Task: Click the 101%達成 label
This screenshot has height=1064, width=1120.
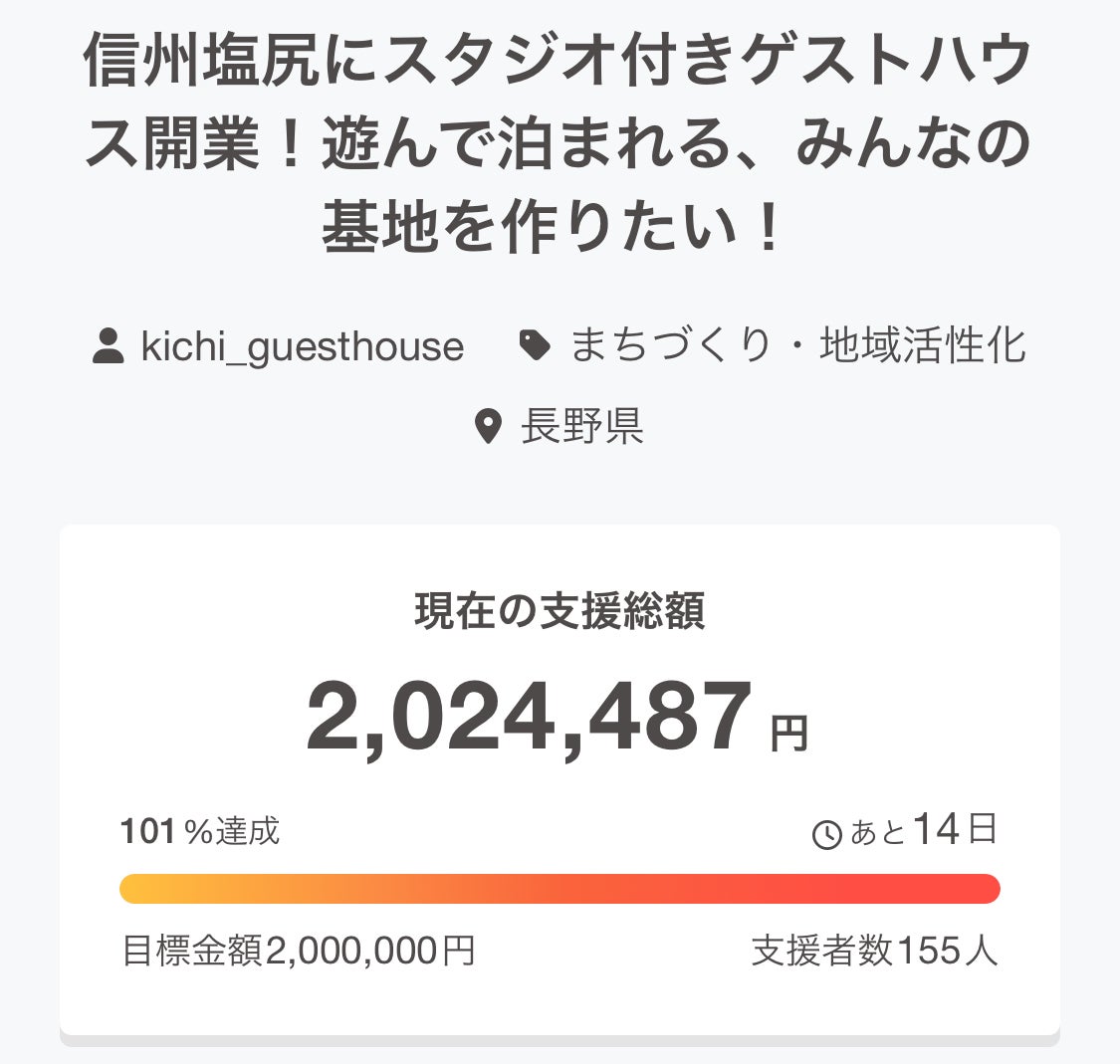Action: point(200,831)
